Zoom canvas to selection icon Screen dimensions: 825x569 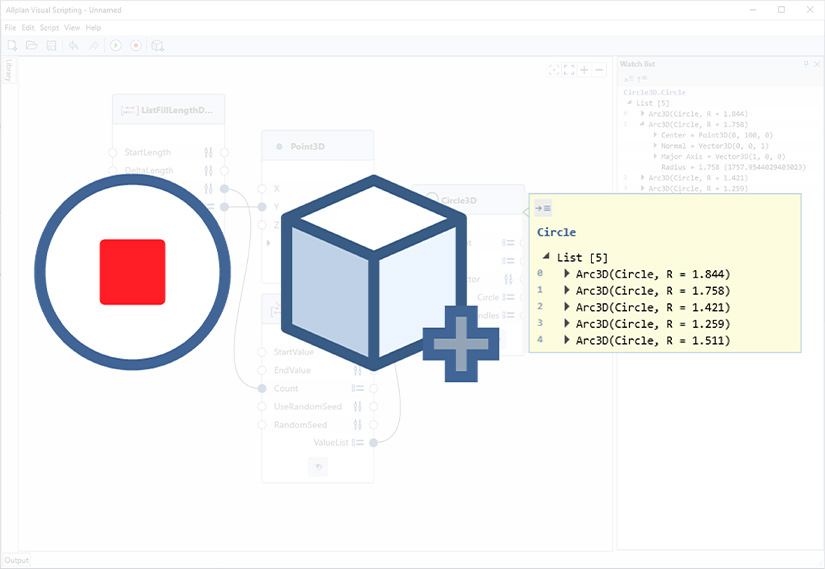554,70
